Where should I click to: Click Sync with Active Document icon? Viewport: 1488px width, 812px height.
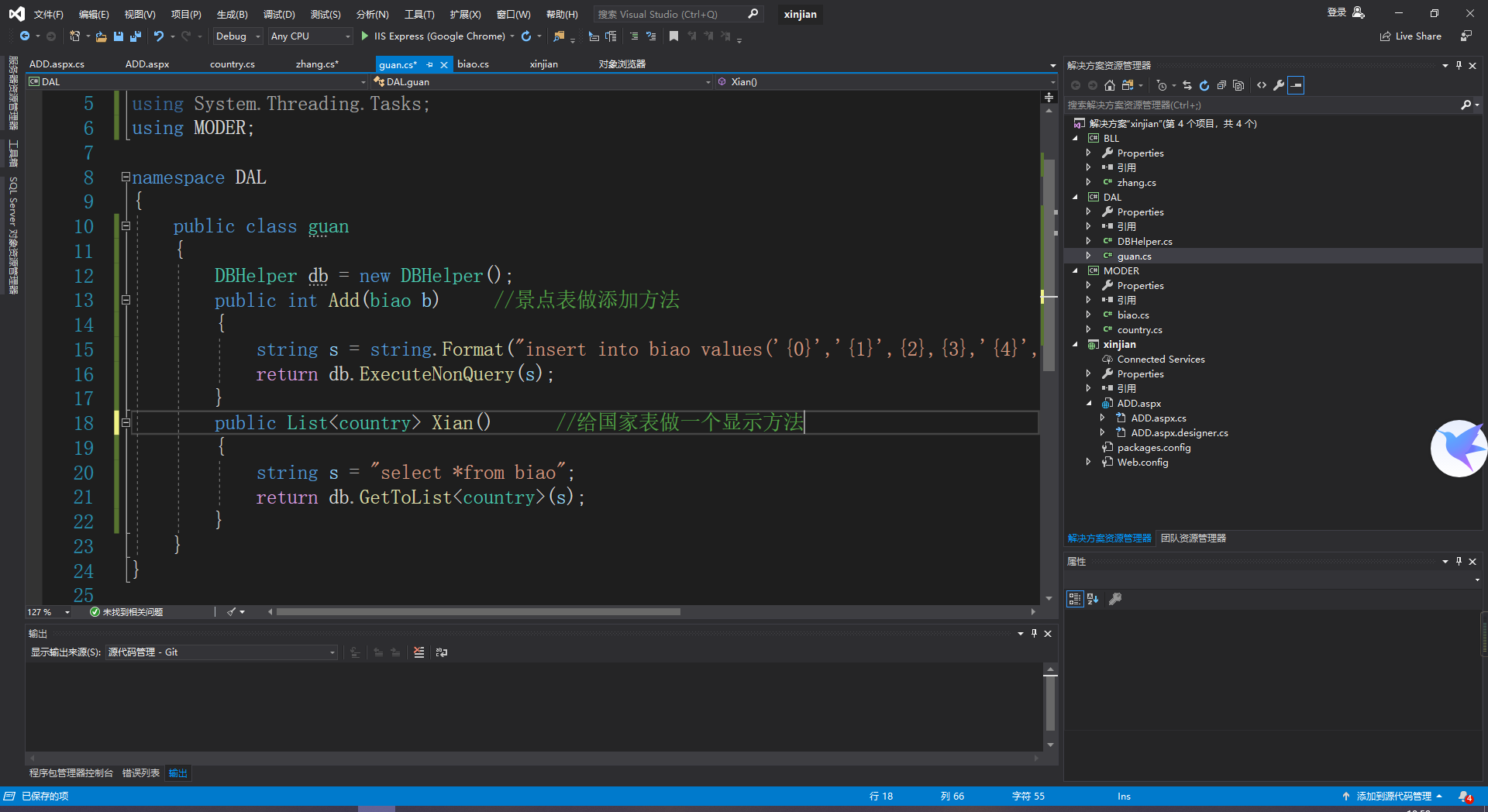pyautogui.click(x=1187, y=85)
